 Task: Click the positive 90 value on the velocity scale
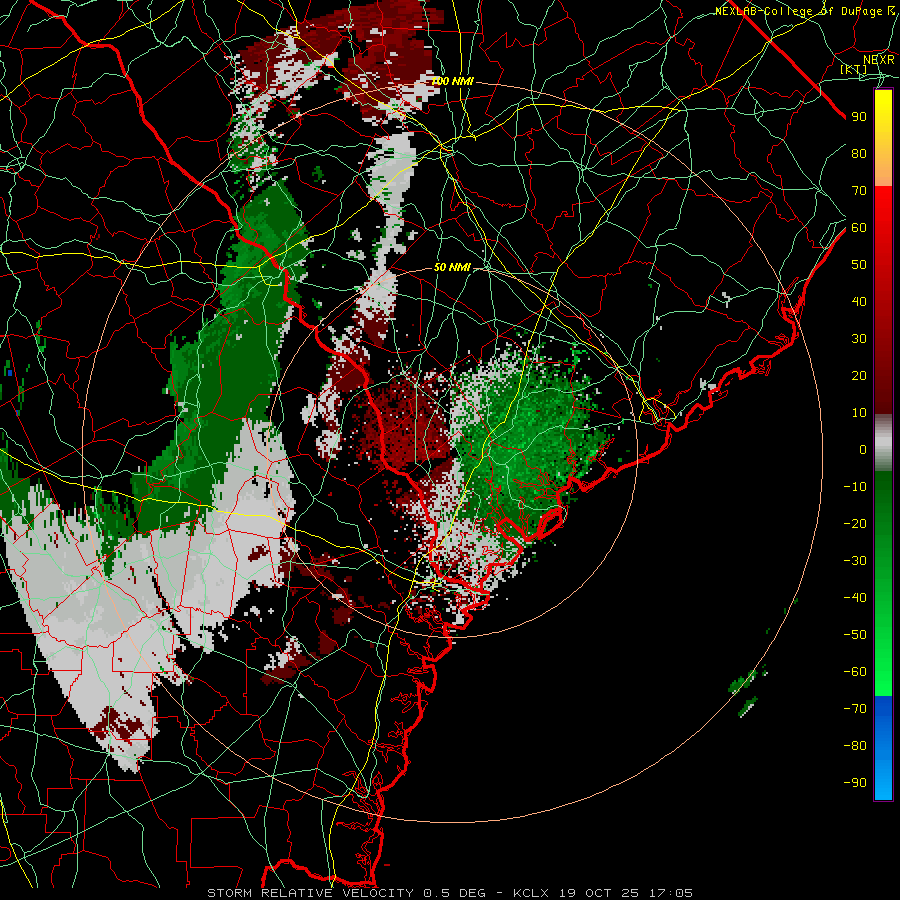coord(859,117)
